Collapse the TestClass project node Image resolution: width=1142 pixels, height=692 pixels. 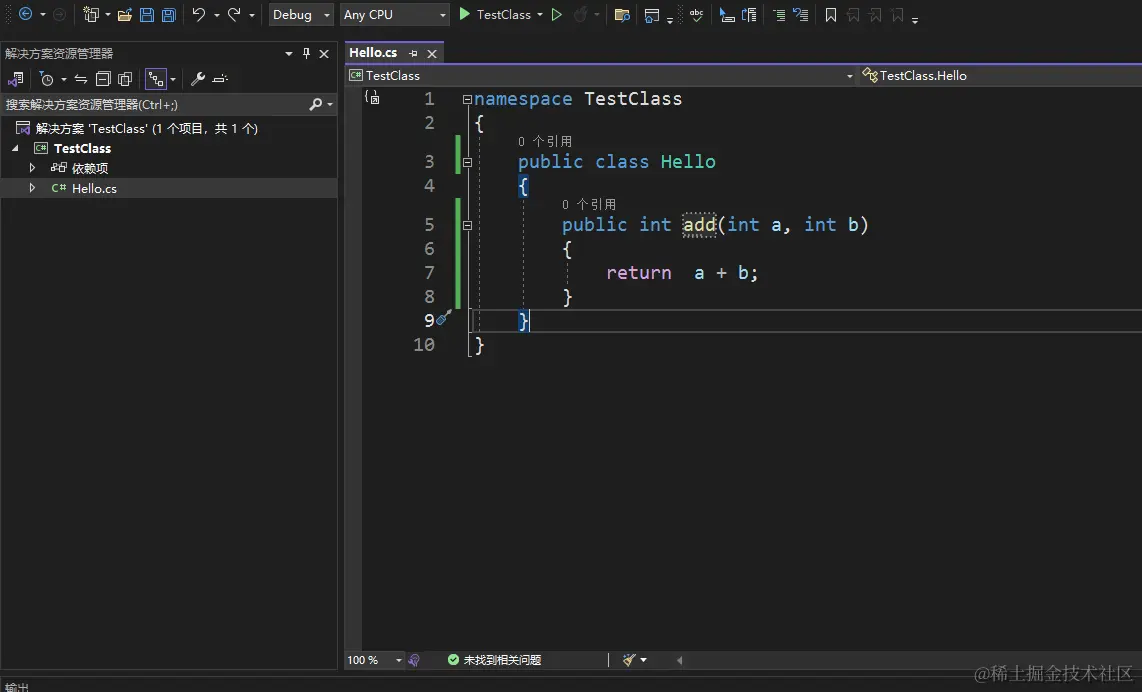click(x=15, y=148)
